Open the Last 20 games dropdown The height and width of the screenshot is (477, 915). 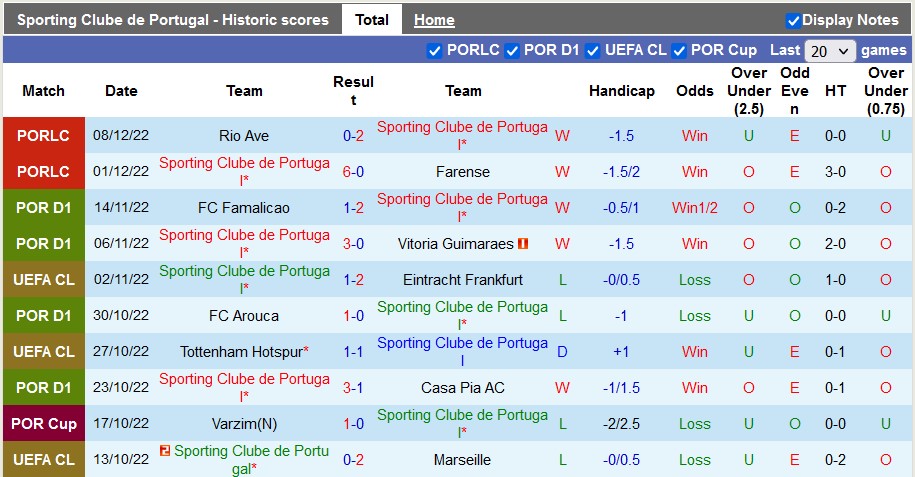pos(830,50)
